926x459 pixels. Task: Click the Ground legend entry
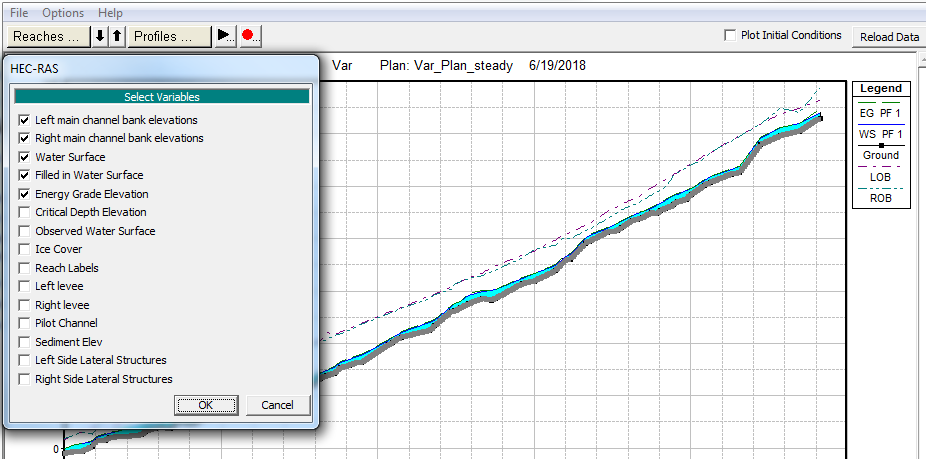coord(881,155)
